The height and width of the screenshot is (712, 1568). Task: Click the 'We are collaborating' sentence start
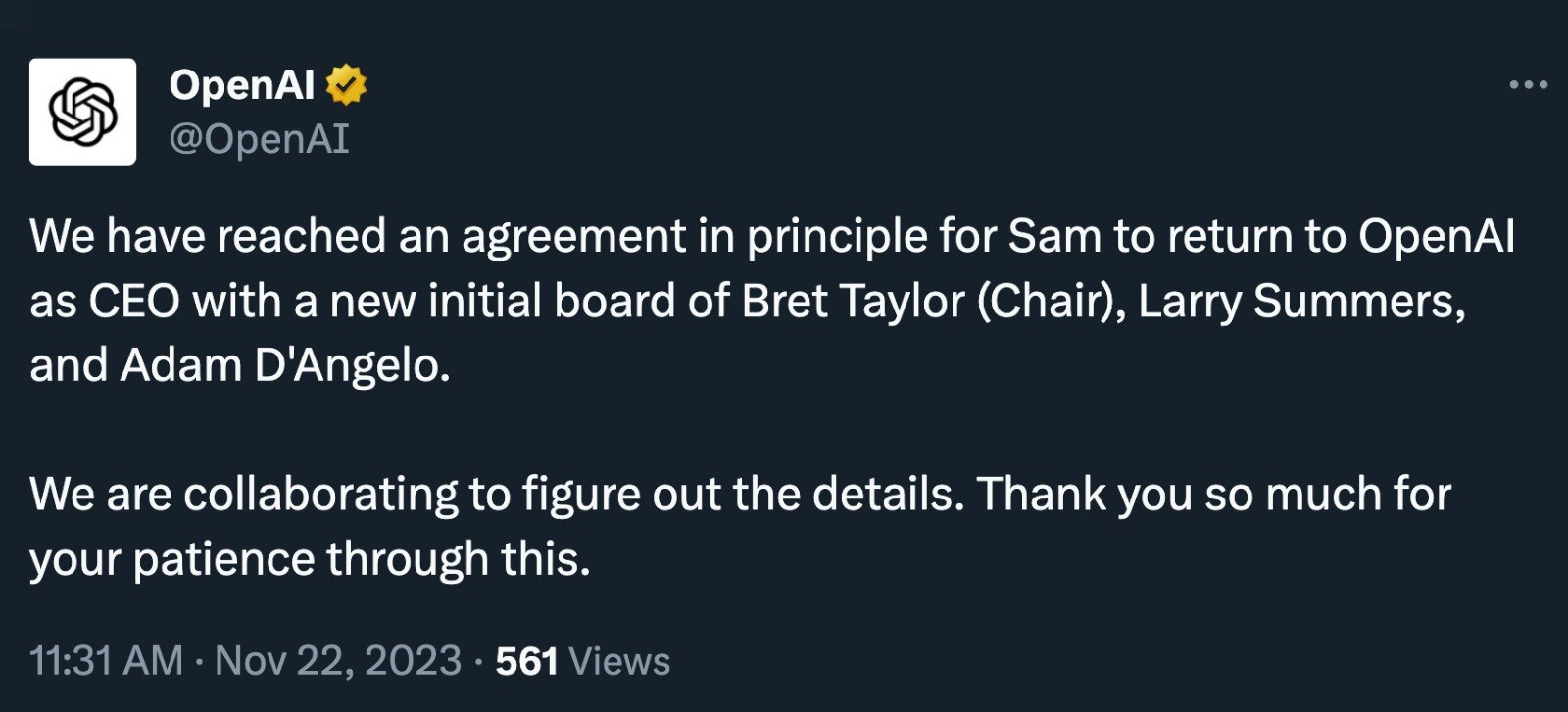tap(243, 494)
